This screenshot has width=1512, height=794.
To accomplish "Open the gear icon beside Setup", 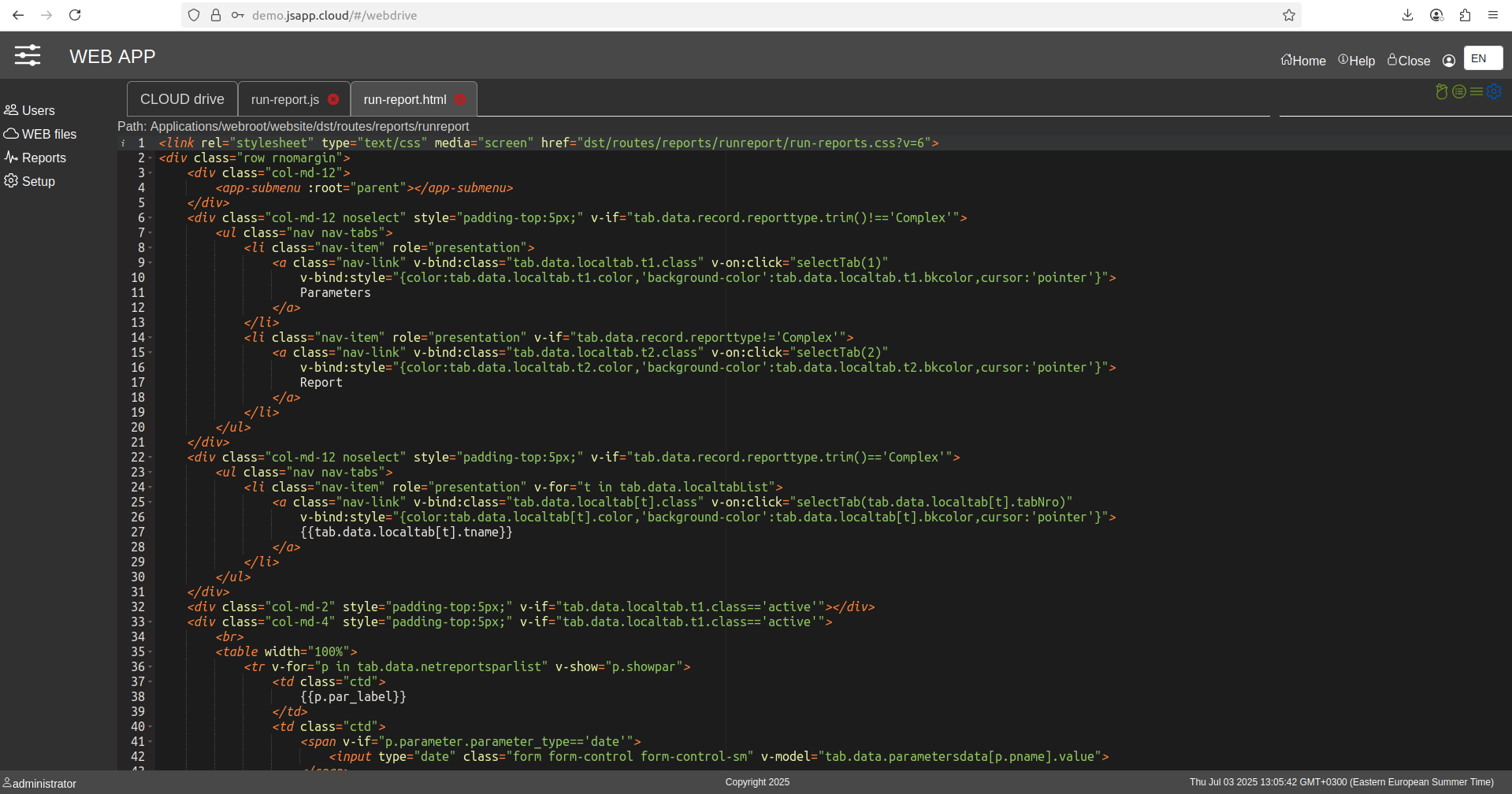I will (11, 180).
